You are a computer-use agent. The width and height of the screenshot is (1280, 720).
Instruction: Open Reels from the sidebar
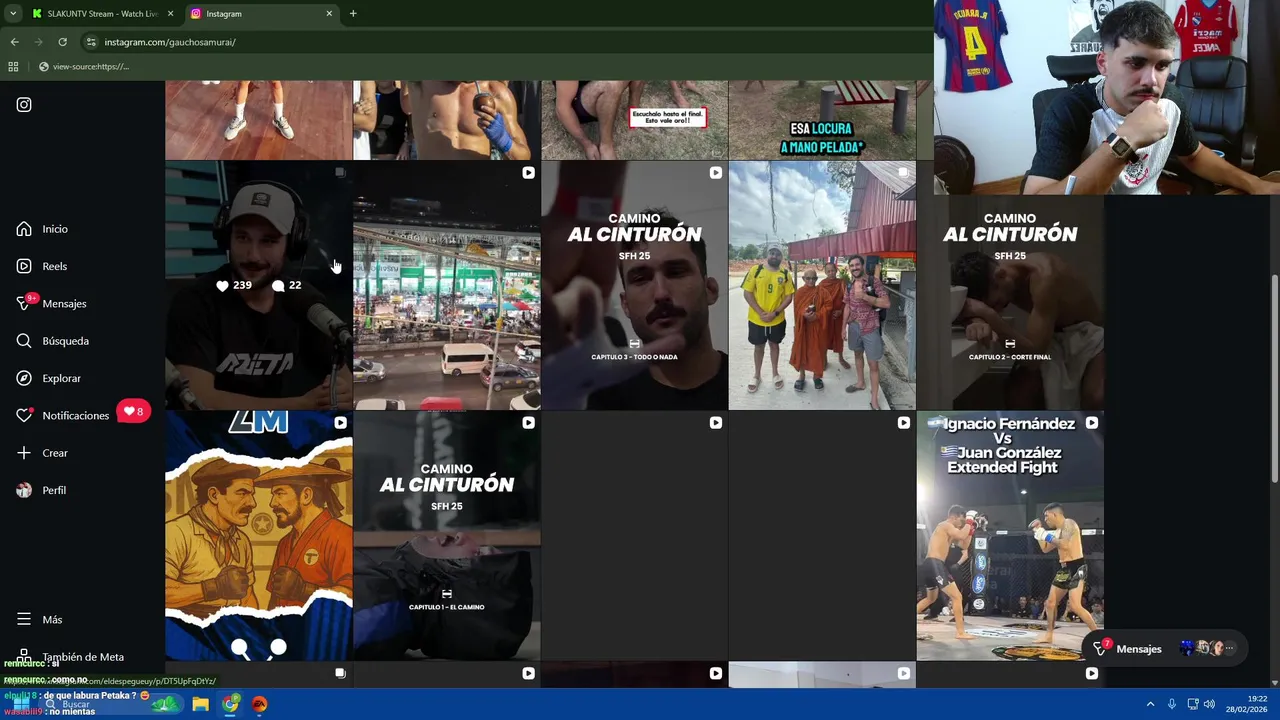point(42,266)
